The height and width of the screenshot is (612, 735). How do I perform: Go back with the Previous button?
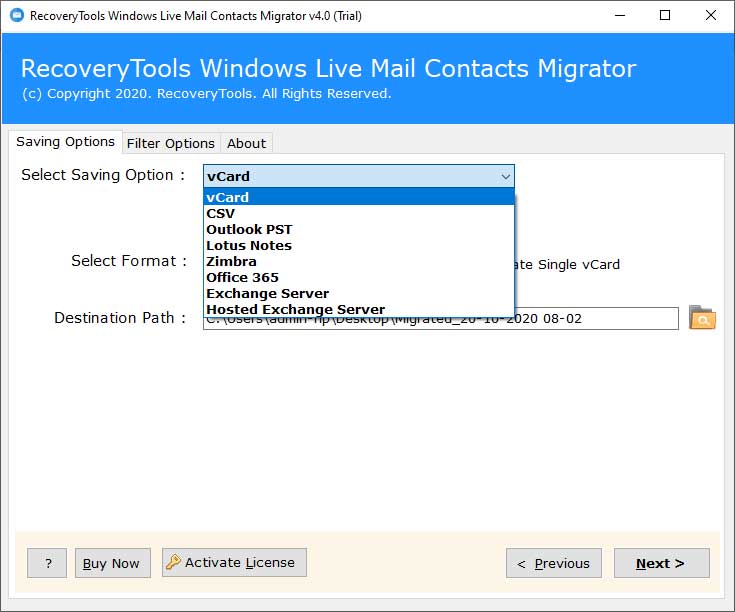click(x=554, y=563)
